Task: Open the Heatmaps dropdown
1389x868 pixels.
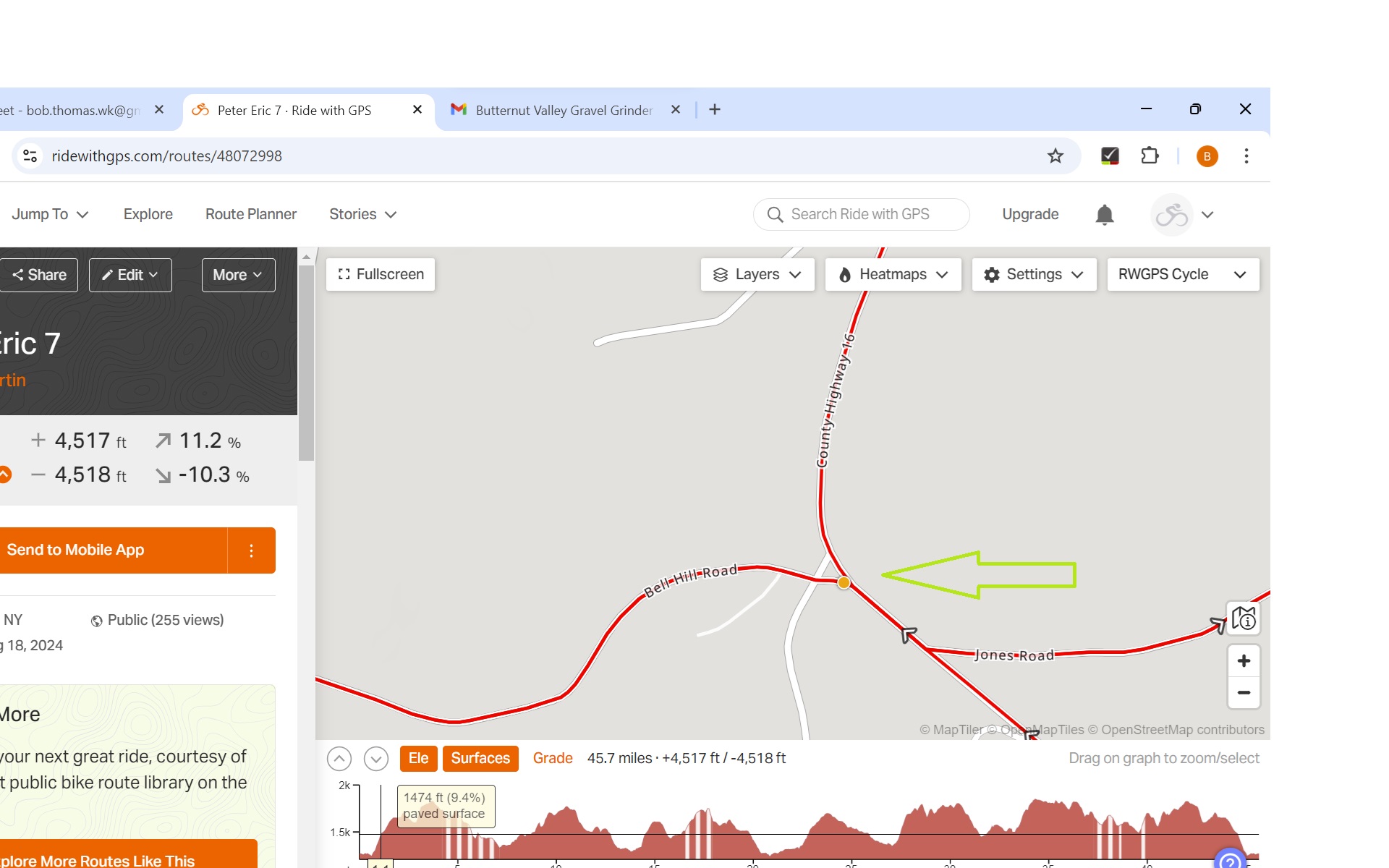Action: (893, 275)
